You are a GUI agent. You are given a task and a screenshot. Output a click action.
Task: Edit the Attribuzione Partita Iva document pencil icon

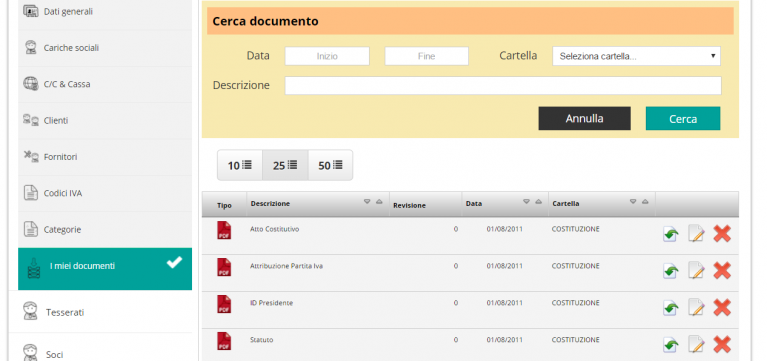(x=696, y=271)
